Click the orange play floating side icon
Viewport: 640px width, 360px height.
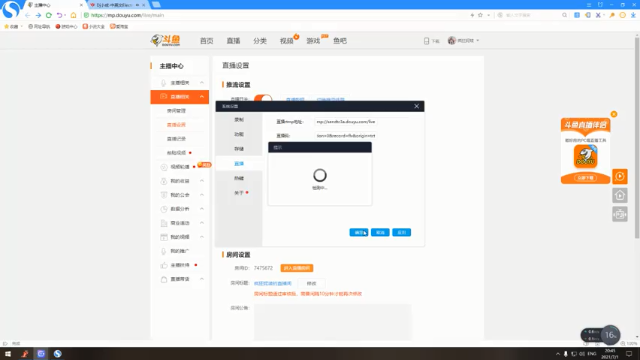point(620,176)
